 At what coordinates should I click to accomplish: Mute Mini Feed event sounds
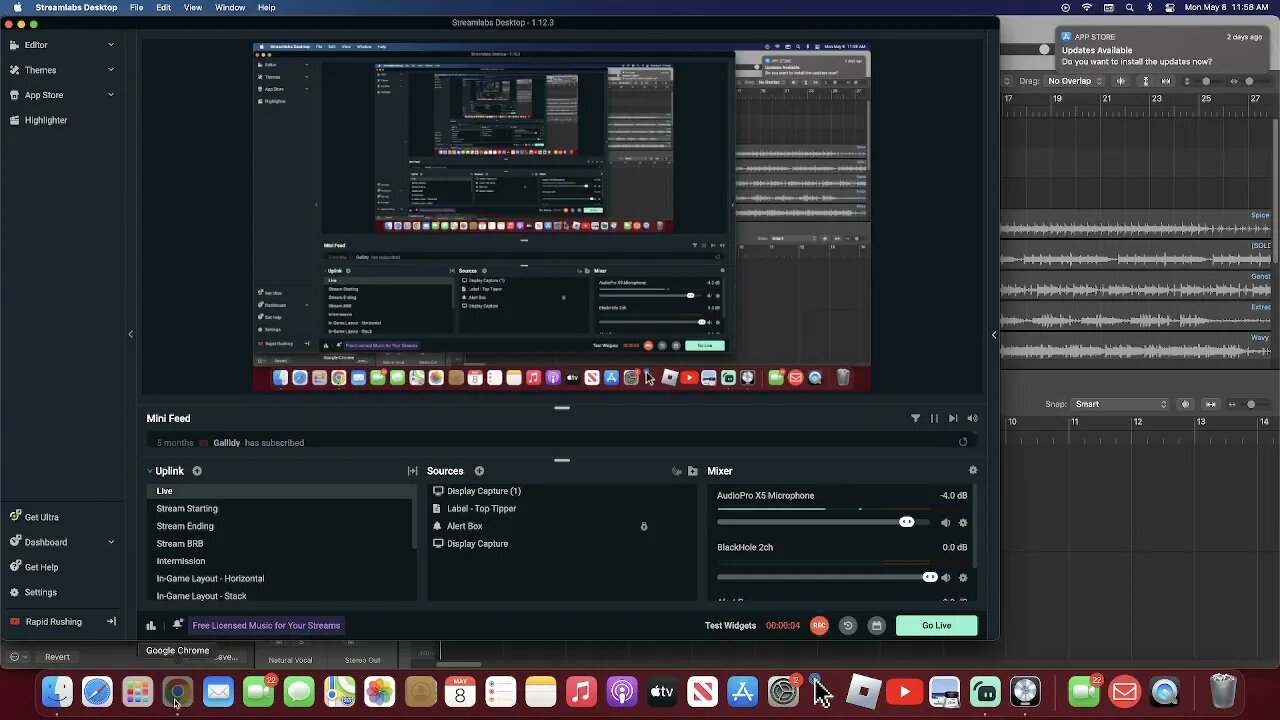click(x=972, y=419)
